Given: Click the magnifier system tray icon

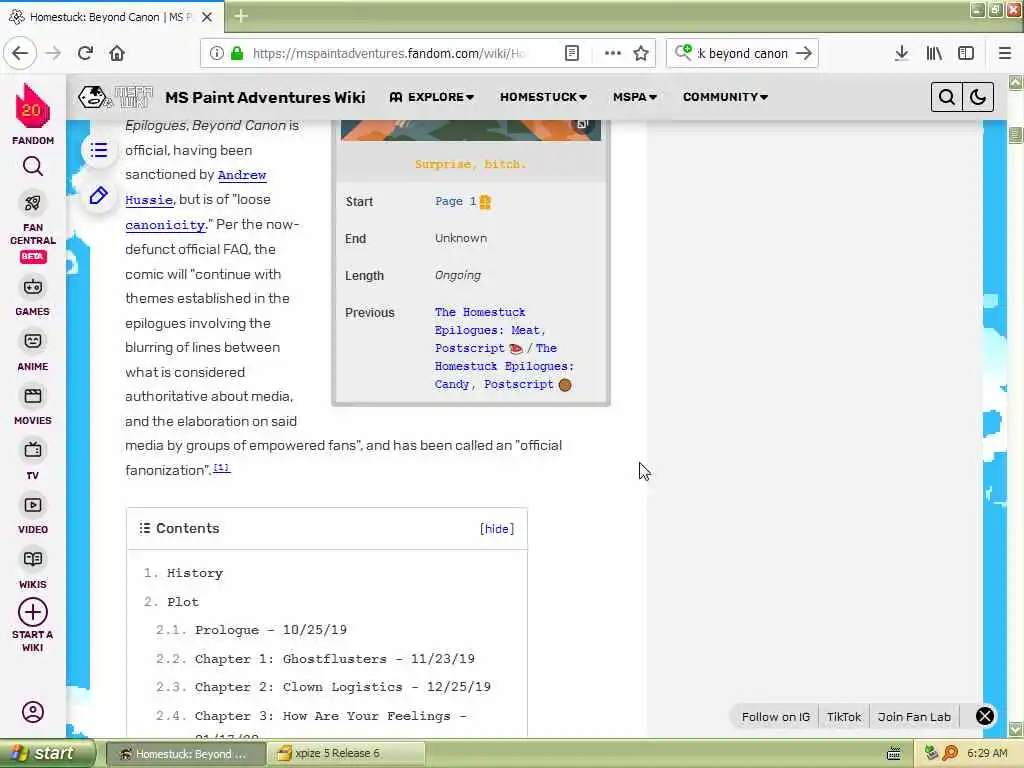Looking at the screenshot, I should click(950, 753).
